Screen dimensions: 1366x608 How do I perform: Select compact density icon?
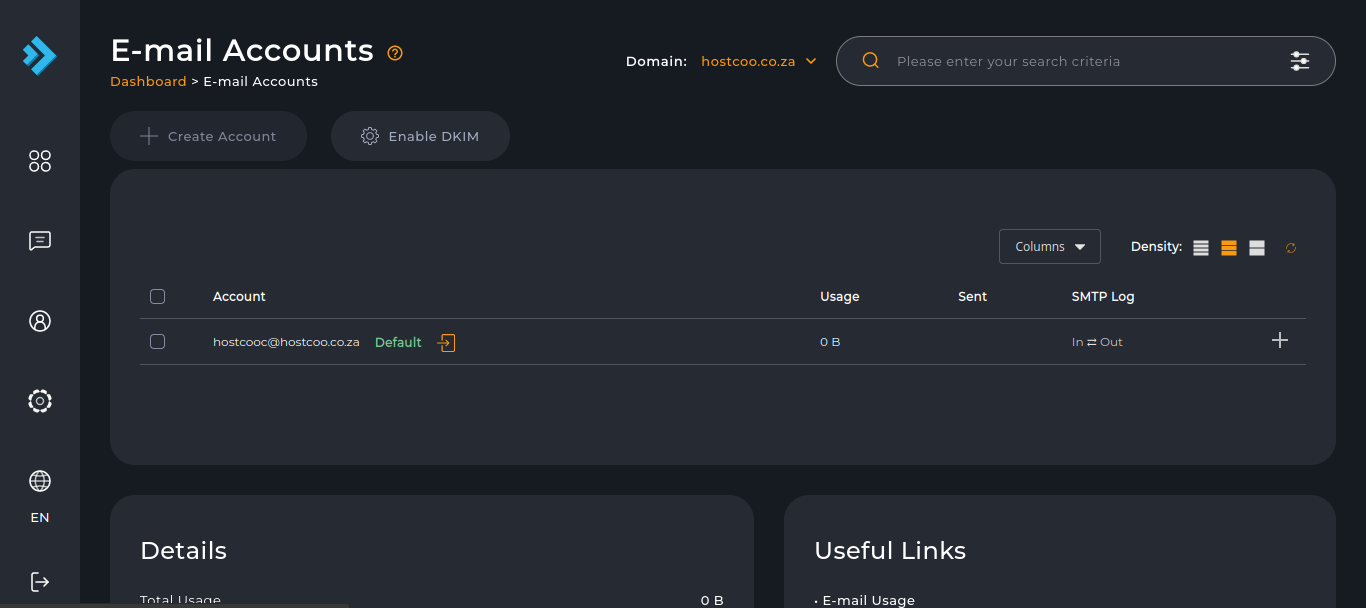click(x=1201, y=247)
